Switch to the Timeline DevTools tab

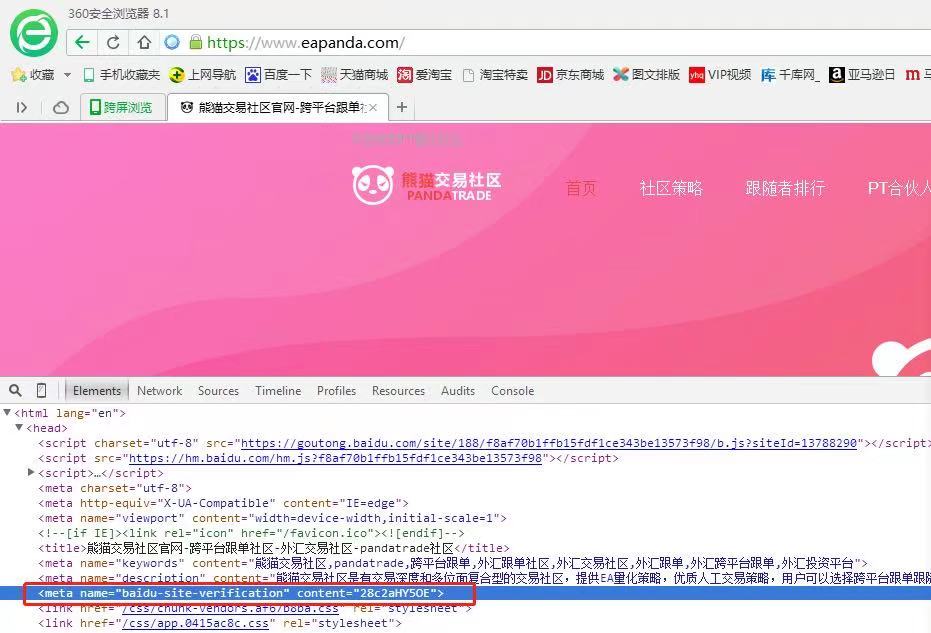(x=278, y=391)
